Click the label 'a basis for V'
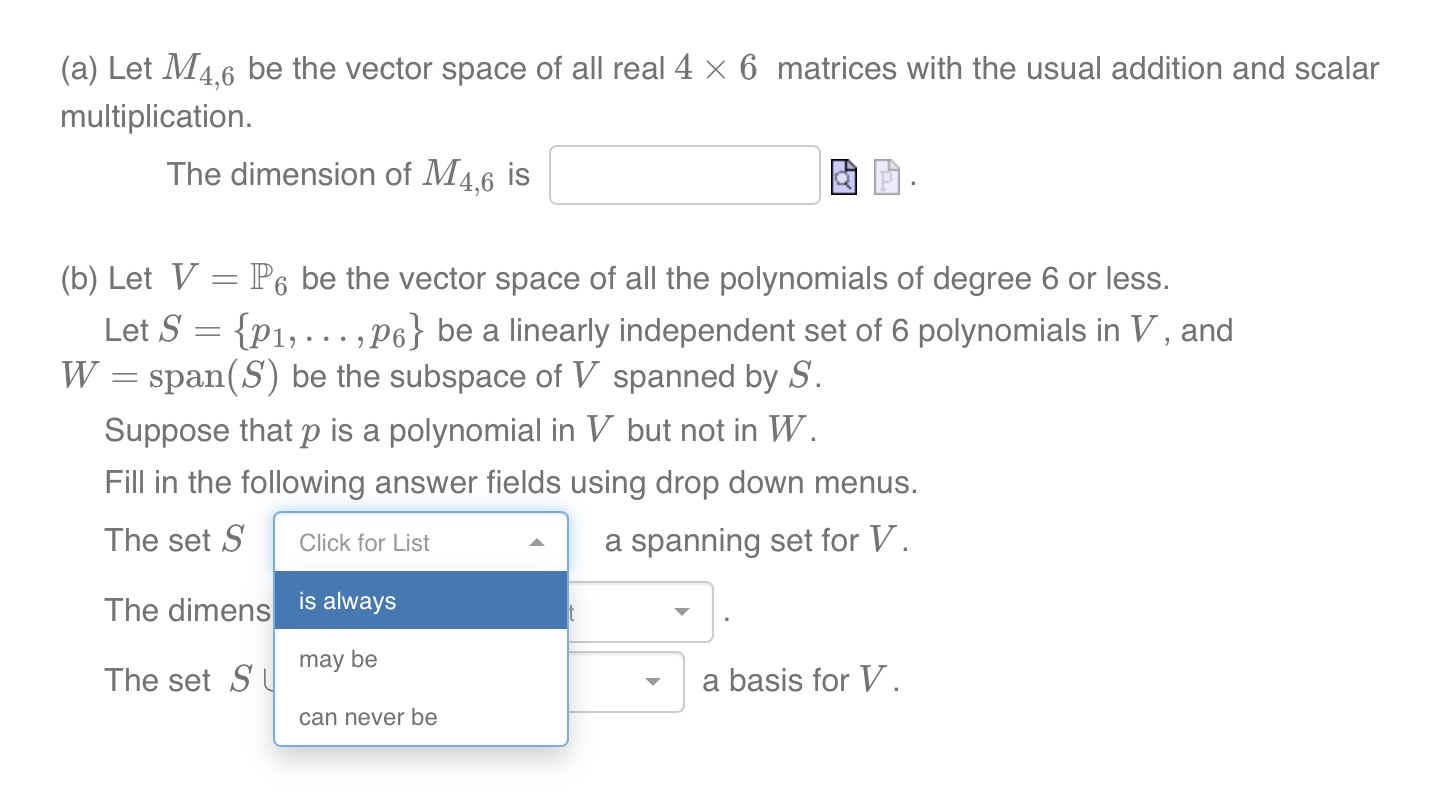 [x=801, y=681]
